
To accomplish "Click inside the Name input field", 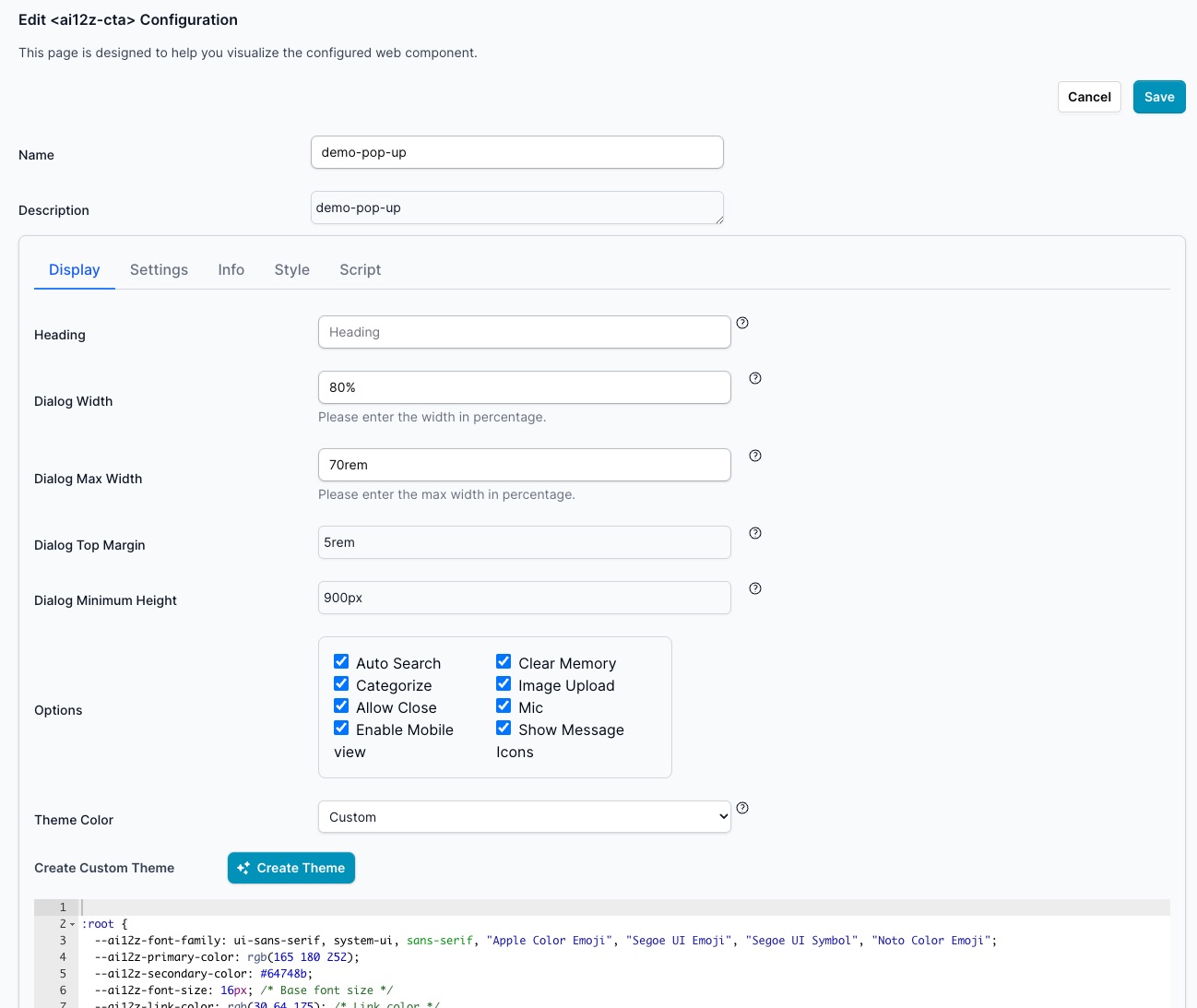I will tap(516, 151).
